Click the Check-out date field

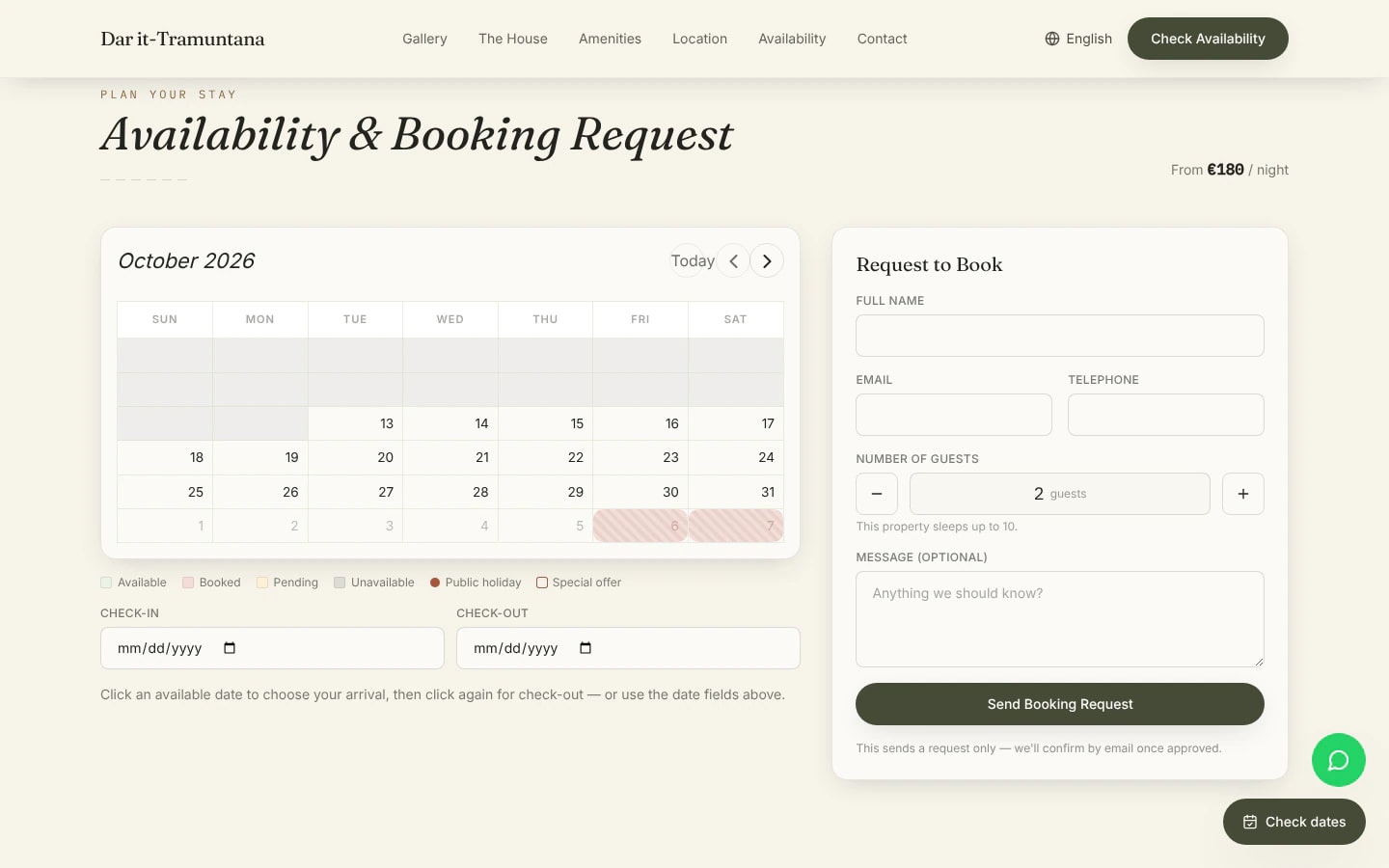628,648
